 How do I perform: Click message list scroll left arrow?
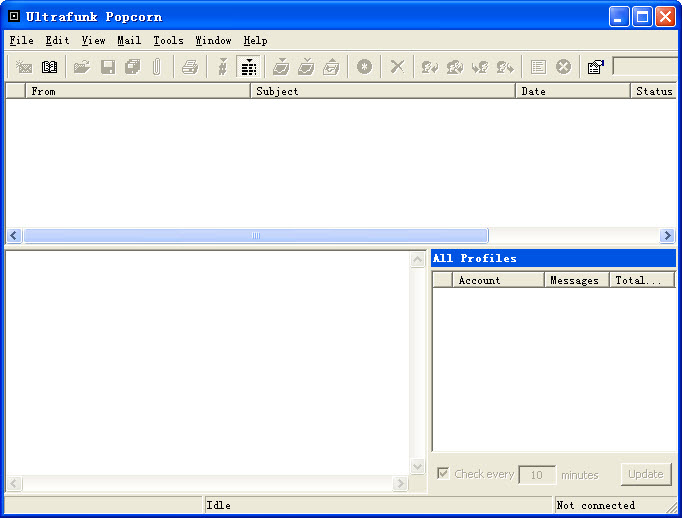[x=14, y=235]
